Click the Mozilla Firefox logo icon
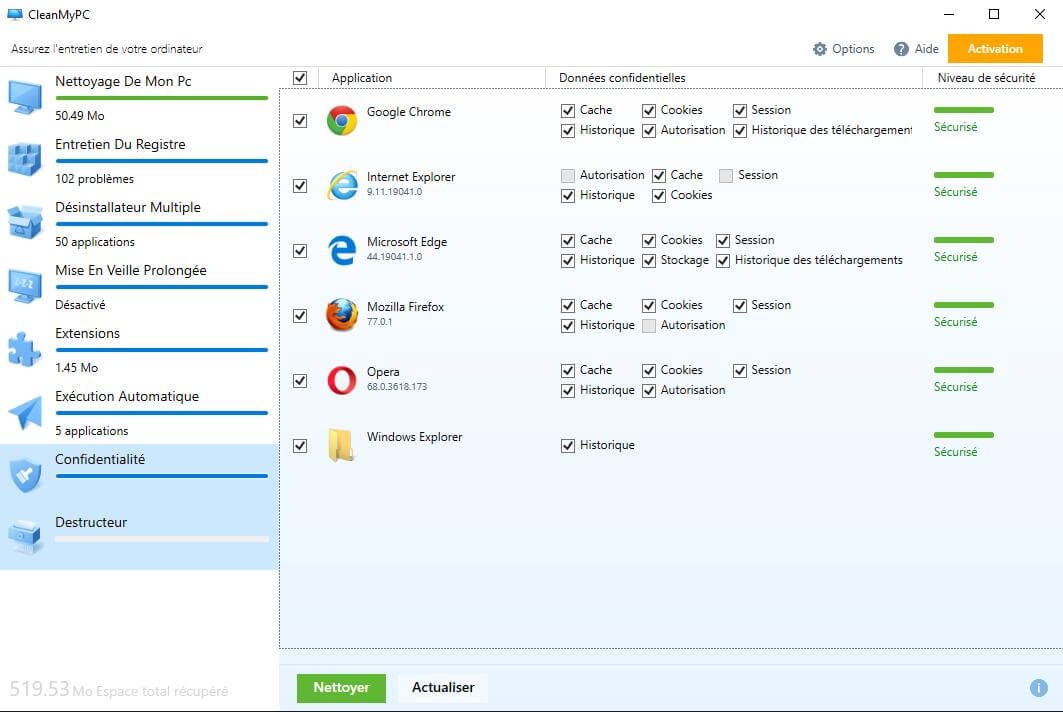 coord(342,315)
